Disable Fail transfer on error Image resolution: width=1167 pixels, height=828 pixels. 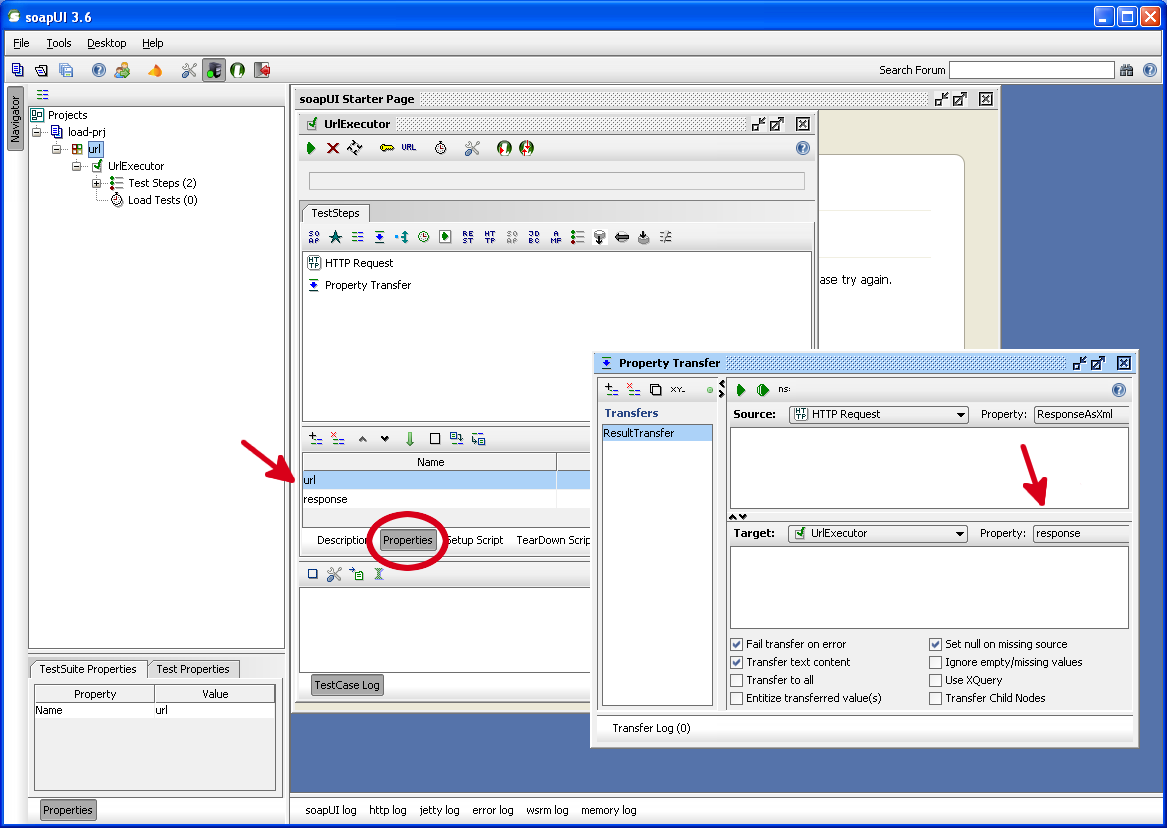737,645
